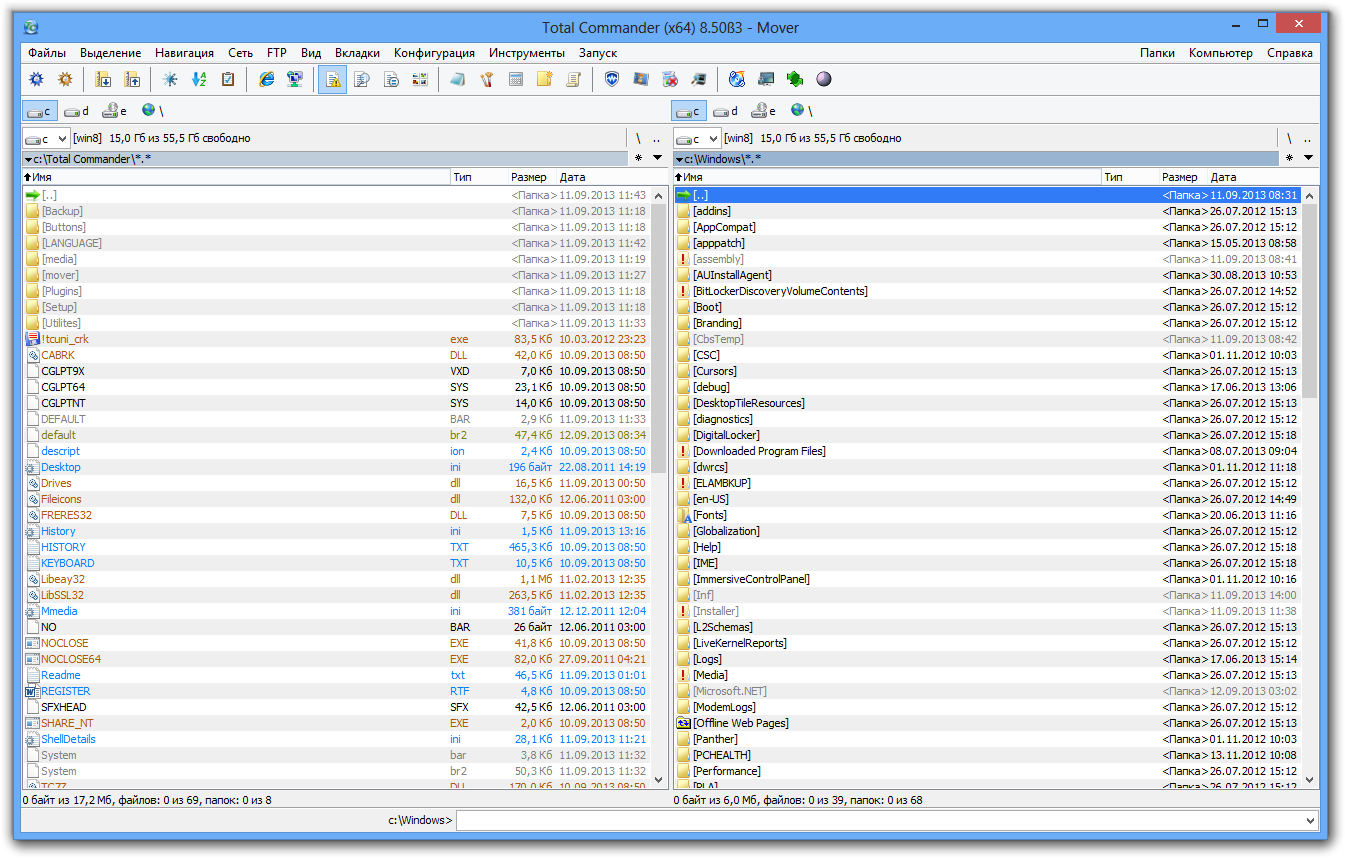This screenshot has width=1345, height=859.
Task: Click the document list toolbar icon
Action: click(x=391, y=80)
